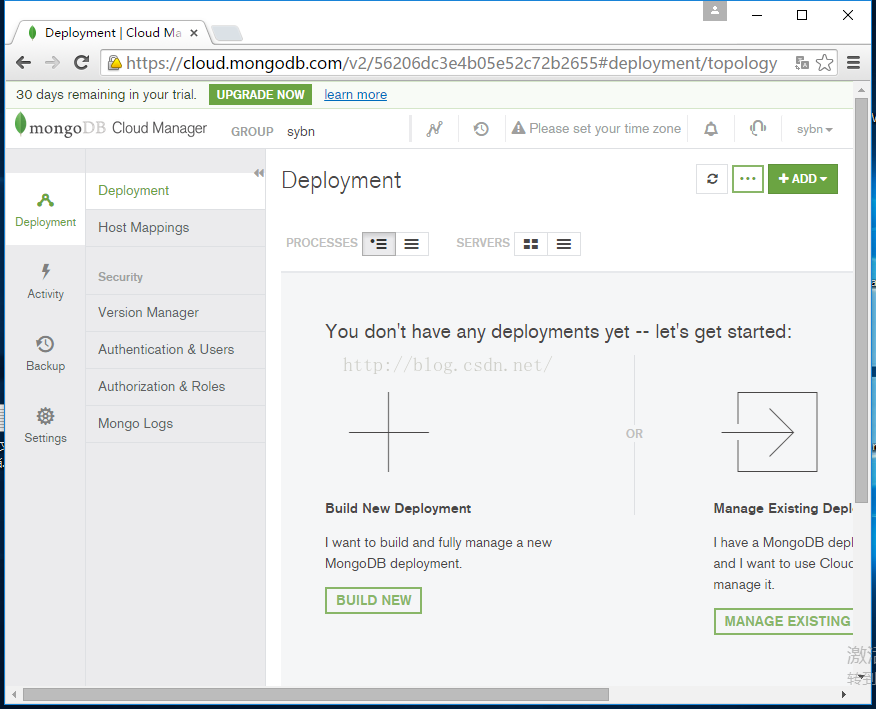Viewport: 876px width, 709px height.
Task: Open Authentication & Users menu item
Action: point(175,350)
